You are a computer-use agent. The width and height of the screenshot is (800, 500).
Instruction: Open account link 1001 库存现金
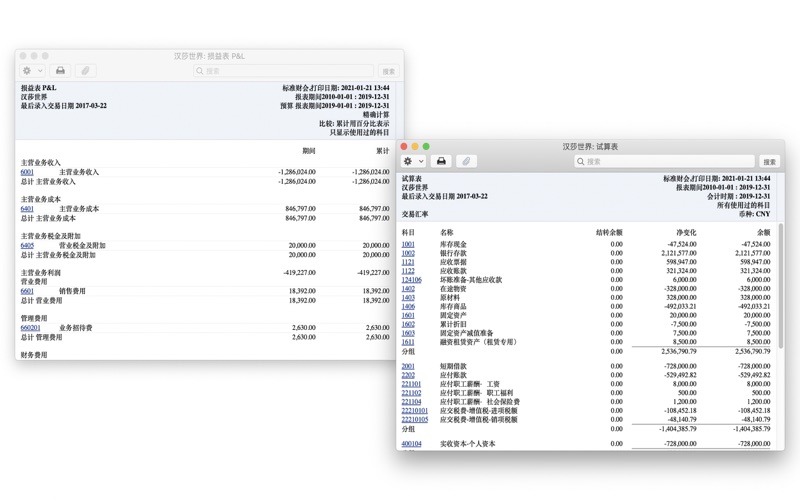point(408,244)
